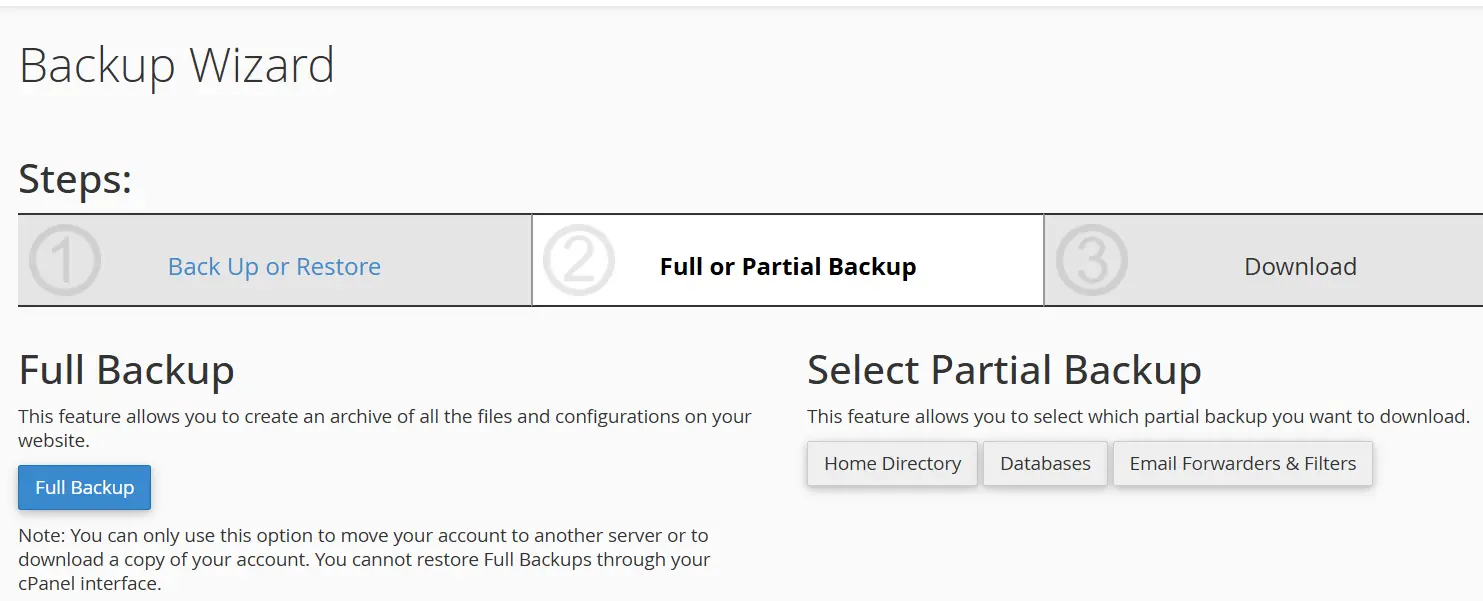Select the Back Up or Restore step link
Screen dimensions: 1483x601
coord(274,266)
